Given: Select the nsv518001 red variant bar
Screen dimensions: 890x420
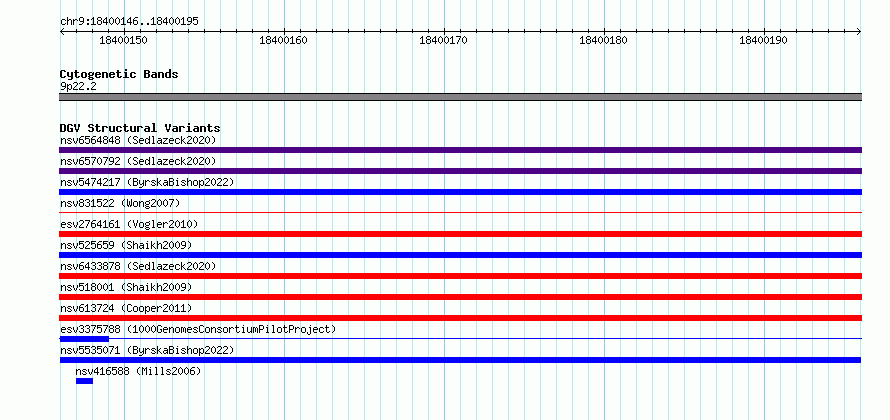Looking at the screenshot, I should (460, 297).
